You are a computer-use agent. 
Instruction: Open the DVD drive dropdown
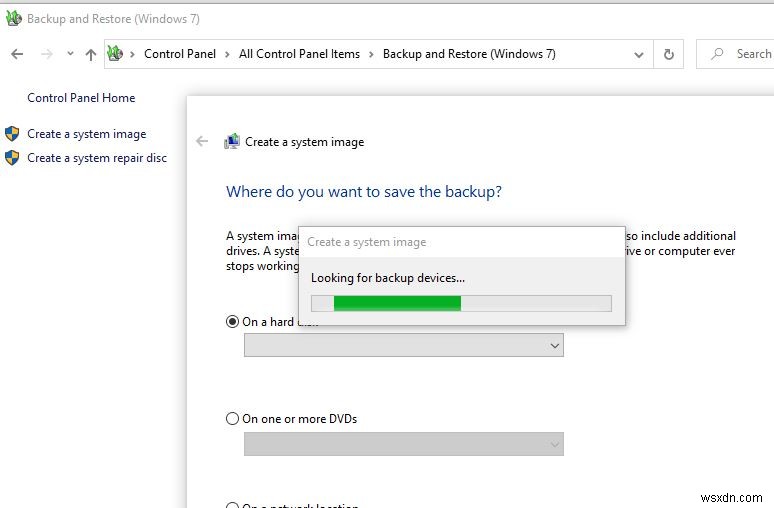(x=403, y=444)
